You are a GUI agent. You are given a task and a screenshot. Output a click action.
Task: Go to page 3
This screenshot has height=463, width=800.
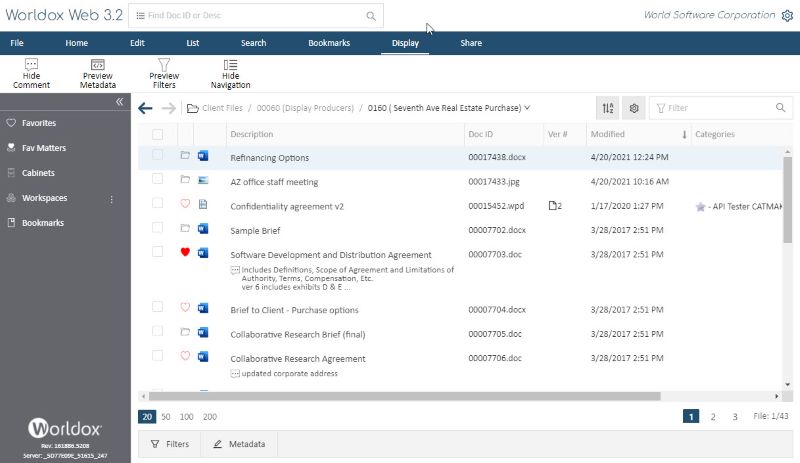735,417
